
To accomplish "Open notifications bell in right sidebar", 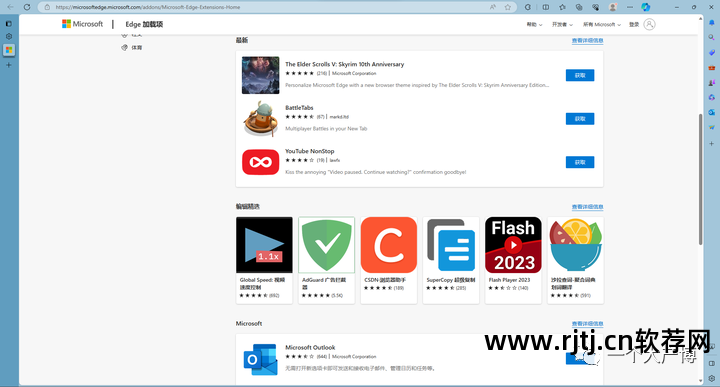I will 712,22.
